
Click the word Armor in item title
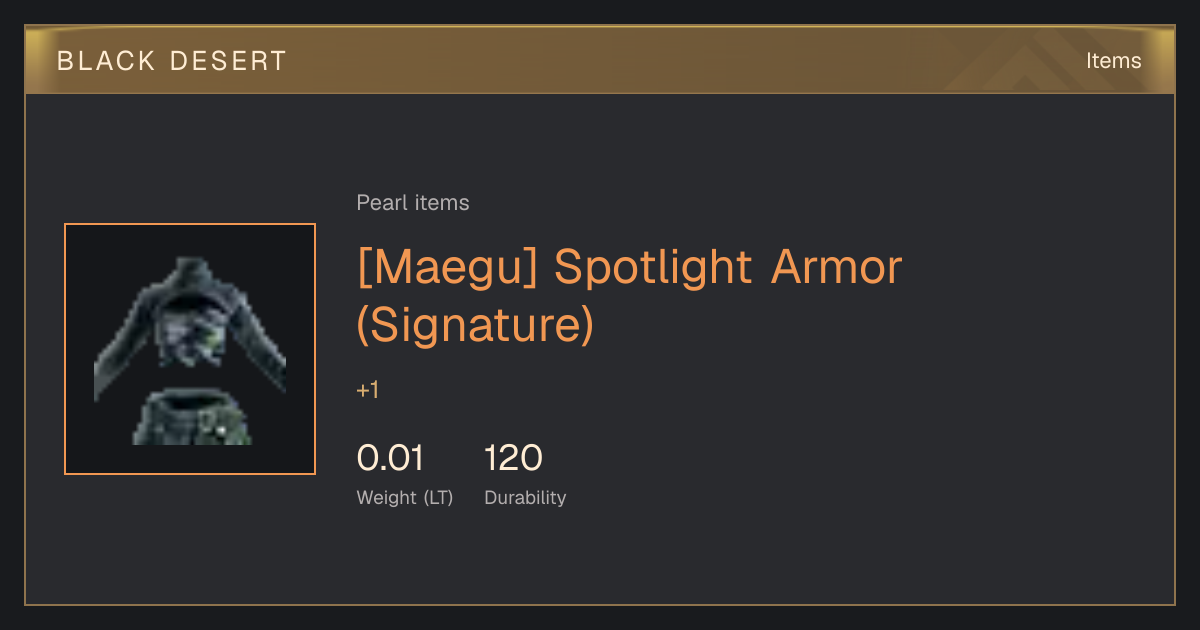pyautogui.click(x=836, y=267)
